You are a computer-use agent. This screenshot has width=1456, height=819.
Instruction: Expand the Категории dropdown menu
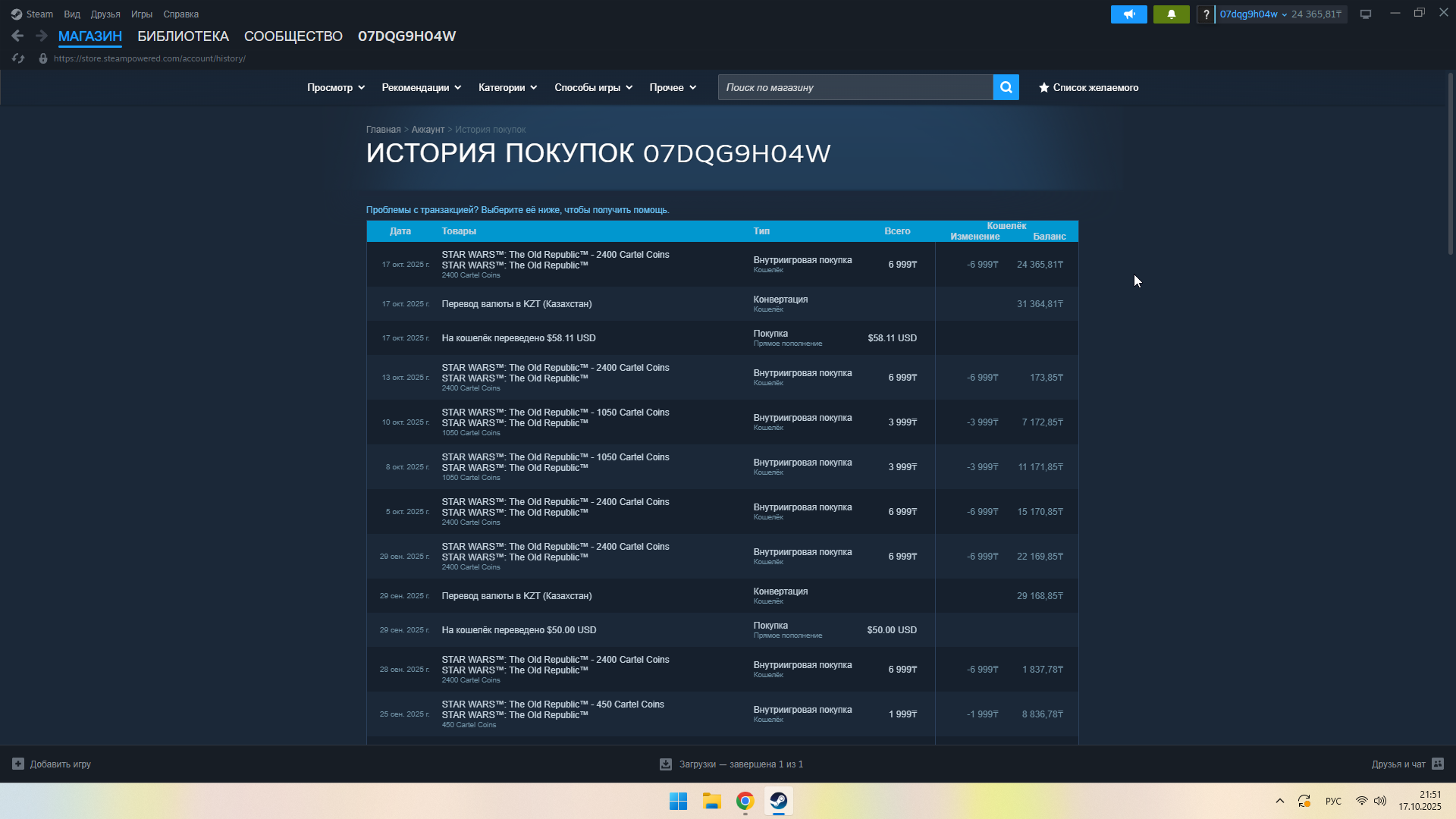(x=507, y=88)
